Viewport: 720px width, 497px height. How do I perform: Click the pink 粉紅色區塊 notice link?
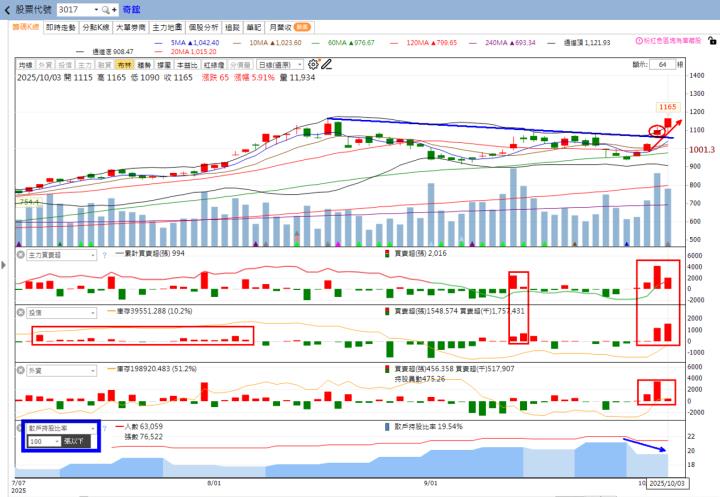(669, 40)
